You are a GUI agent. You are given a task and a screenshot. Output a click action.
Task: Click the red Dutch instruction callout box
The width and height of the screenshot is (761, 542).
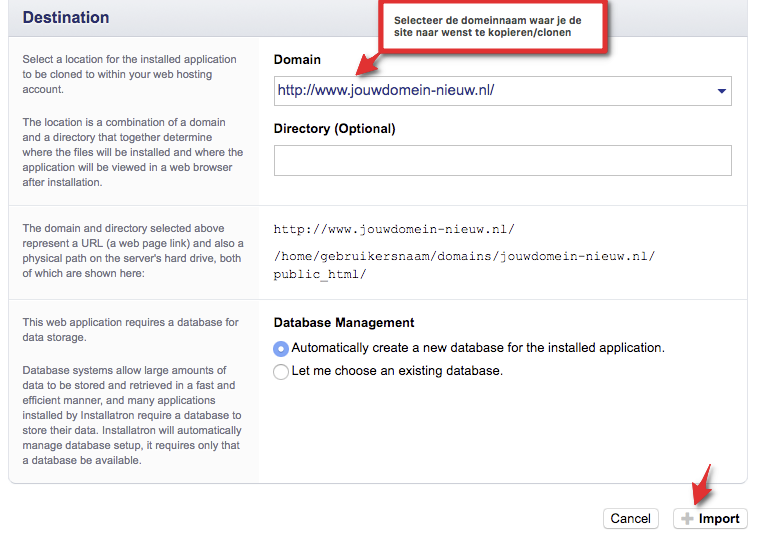click(x=495, y=27)
